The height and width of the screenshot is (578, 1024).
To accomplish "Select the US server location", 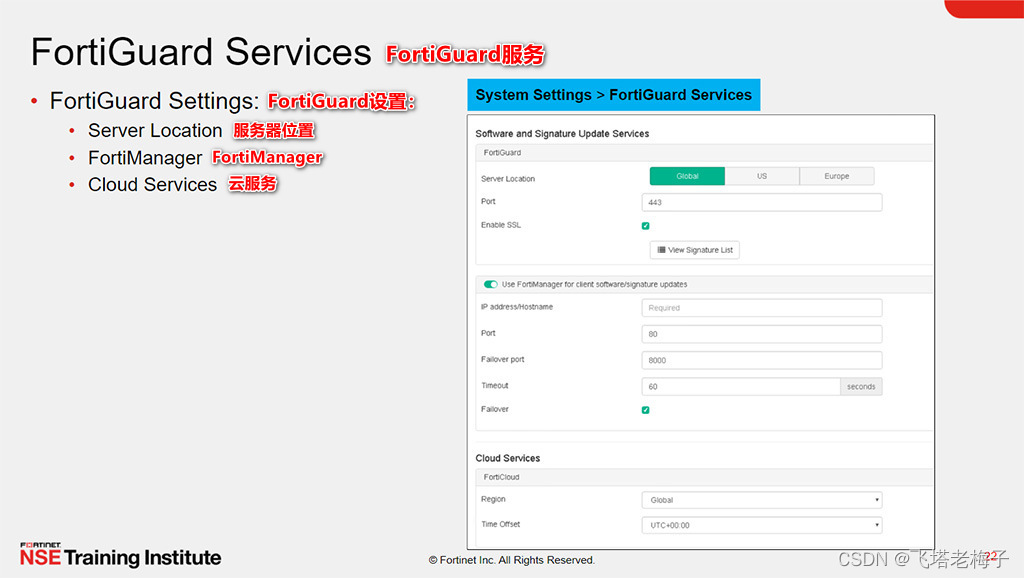I will [x=762, y=176].
